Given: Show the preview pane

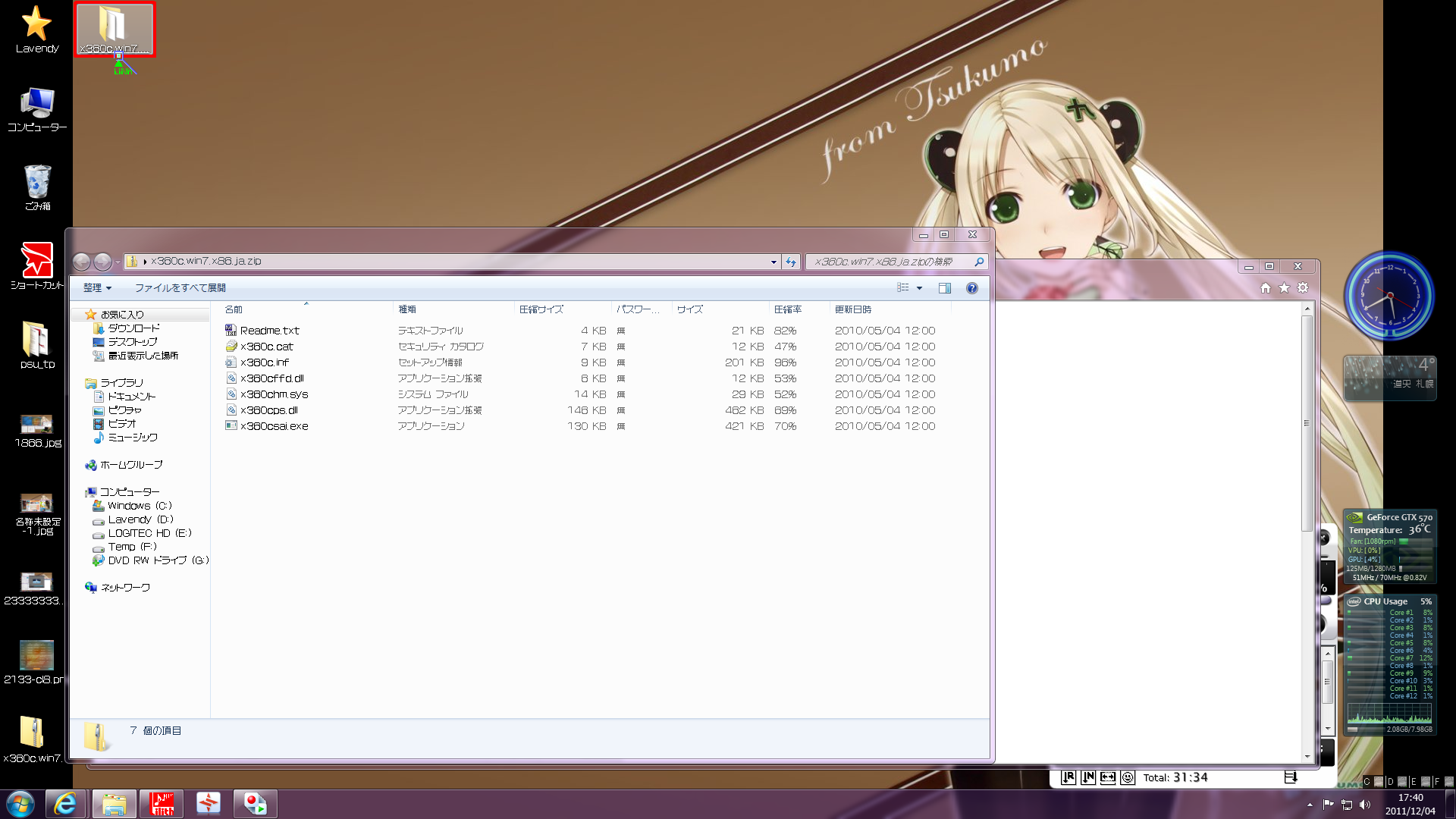Looking at the screenshot, I should 945,288.
